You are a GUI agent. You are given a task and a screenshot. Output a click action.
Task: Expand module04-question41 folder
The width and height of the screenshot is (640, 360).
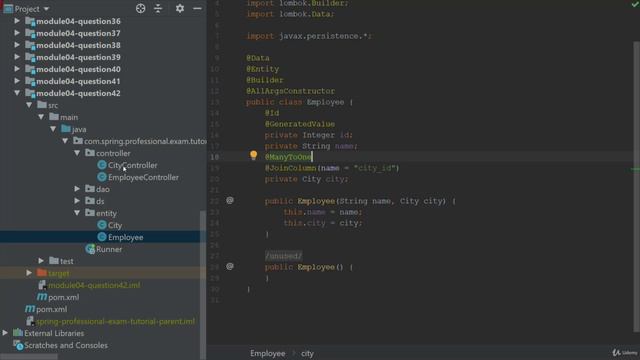tap(17, 81)
